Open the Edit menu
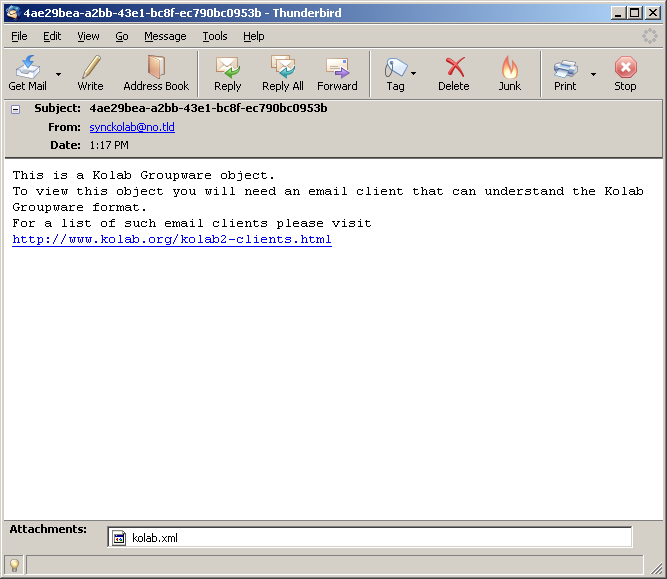The image size is (667, 579). [x=52, y=37]
